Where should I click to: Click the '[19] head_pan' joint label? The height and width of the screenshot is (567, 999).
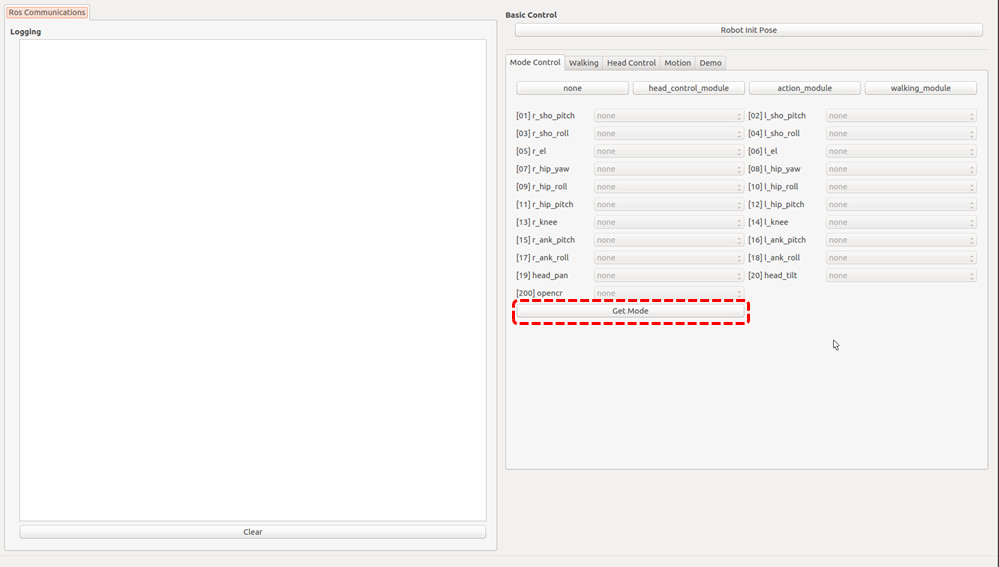(x=542, y=276)
